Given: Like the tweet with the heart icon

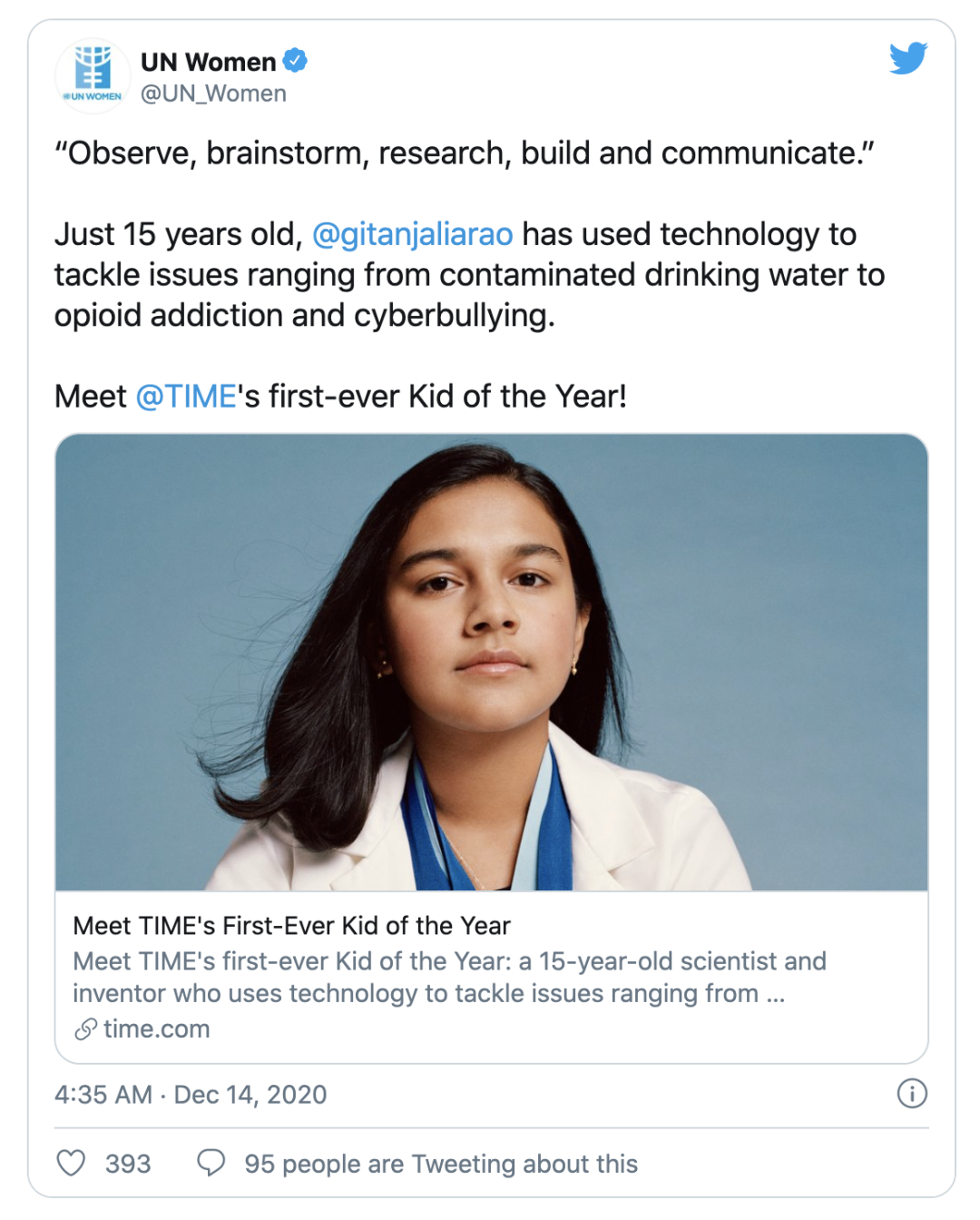Looking at the screenshot, I should click(72, 1163).
